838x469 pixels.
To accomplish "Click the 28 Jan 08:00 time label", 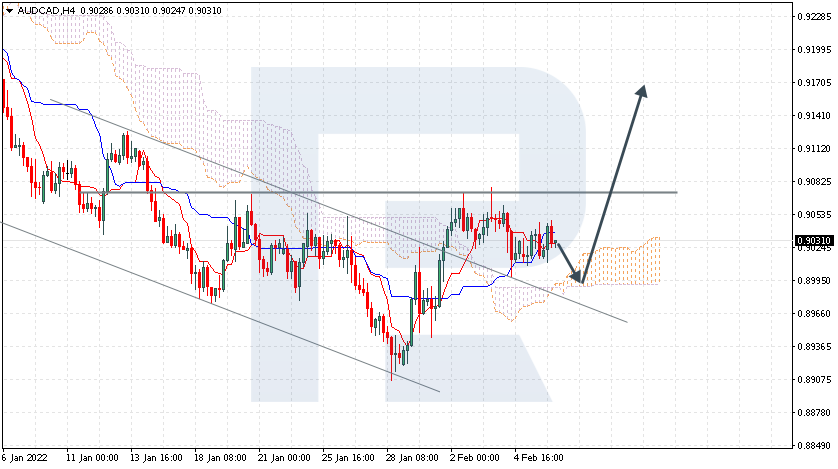I will point(413,458).
